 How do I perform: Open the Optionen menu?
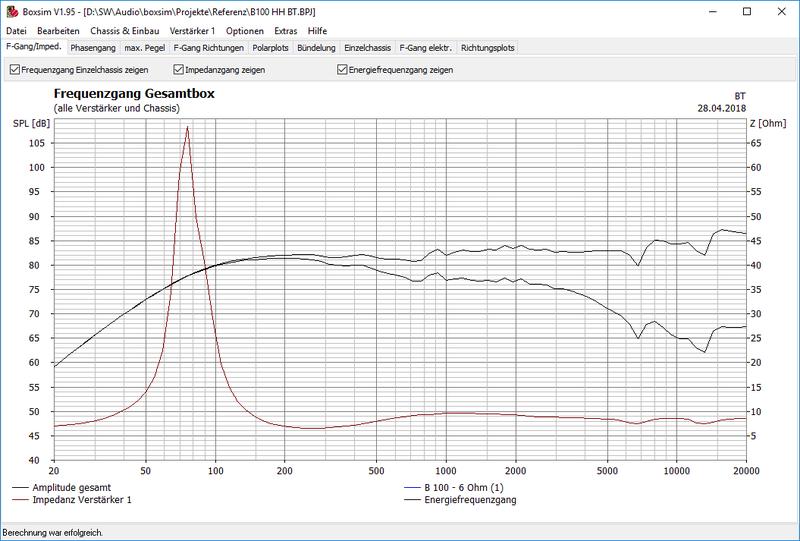[x=245, y=31]
